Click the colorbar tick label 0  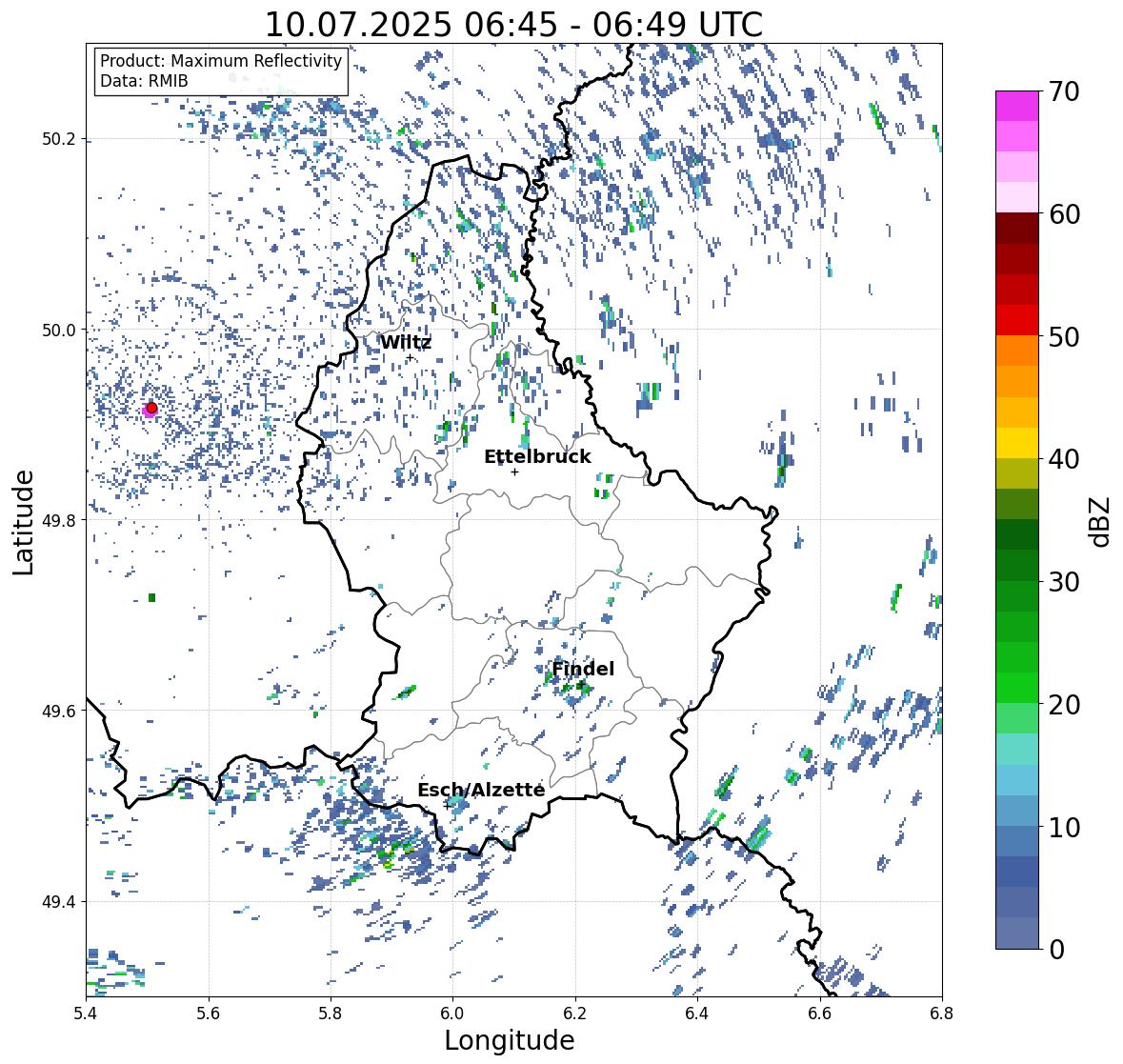click(1056, 950)
